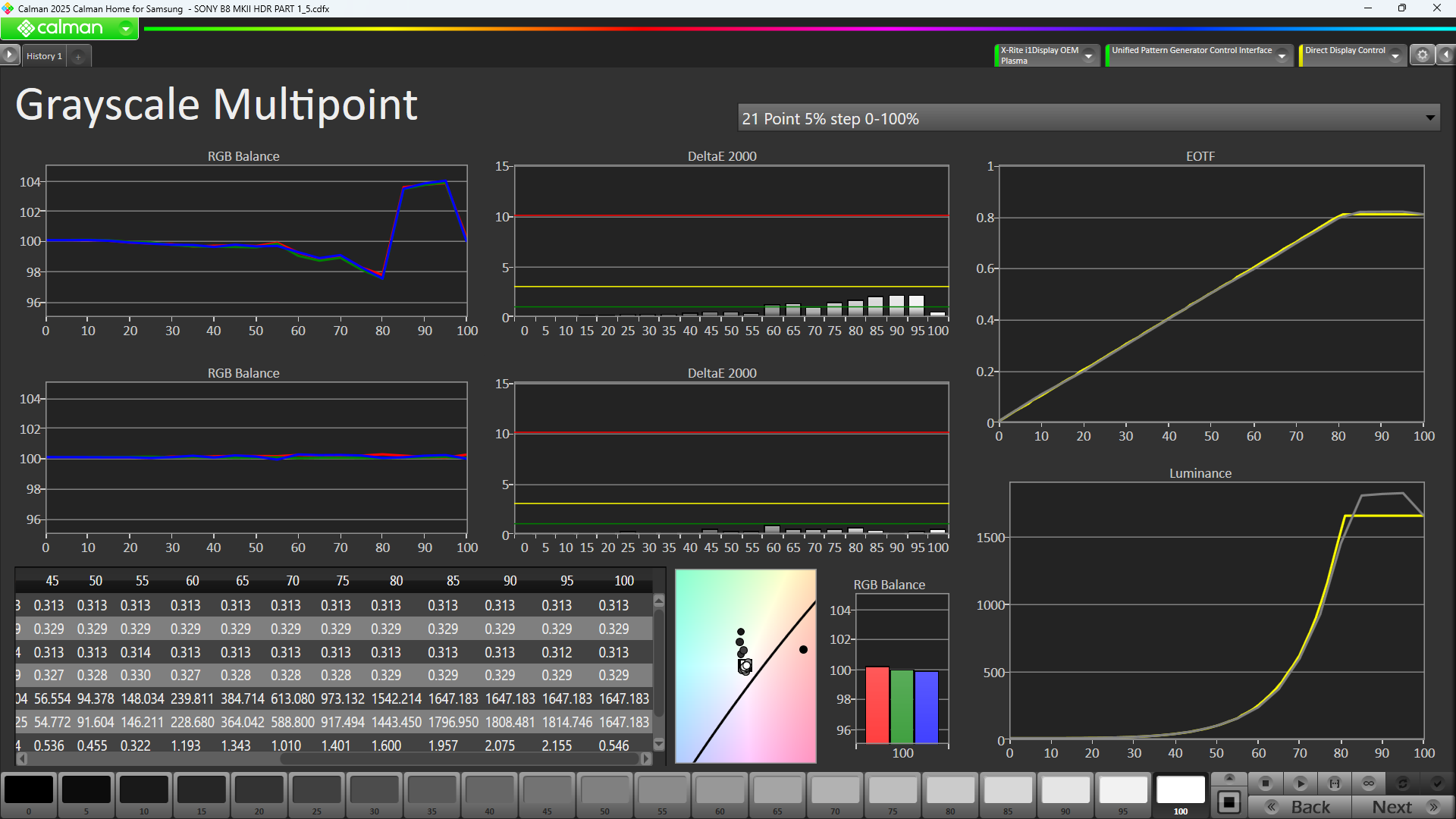1456x819 pixels.
Task: Expand the left panel arrow beside History
Action: tap(9, 55)
